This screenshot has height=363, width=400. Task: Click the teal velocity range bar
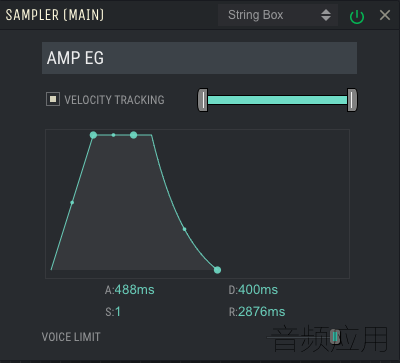click(277, 100)
